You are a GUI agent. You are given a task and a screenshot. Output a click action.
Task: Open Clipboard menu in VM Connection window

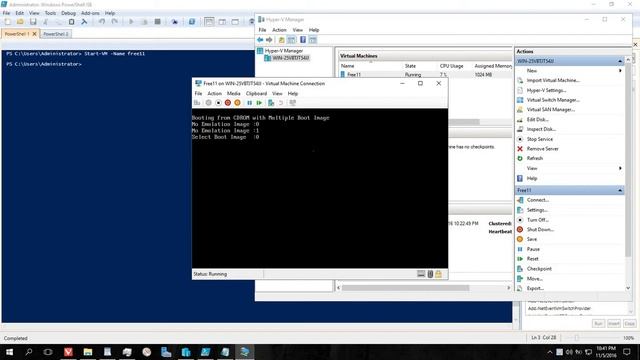pos(256,93)
